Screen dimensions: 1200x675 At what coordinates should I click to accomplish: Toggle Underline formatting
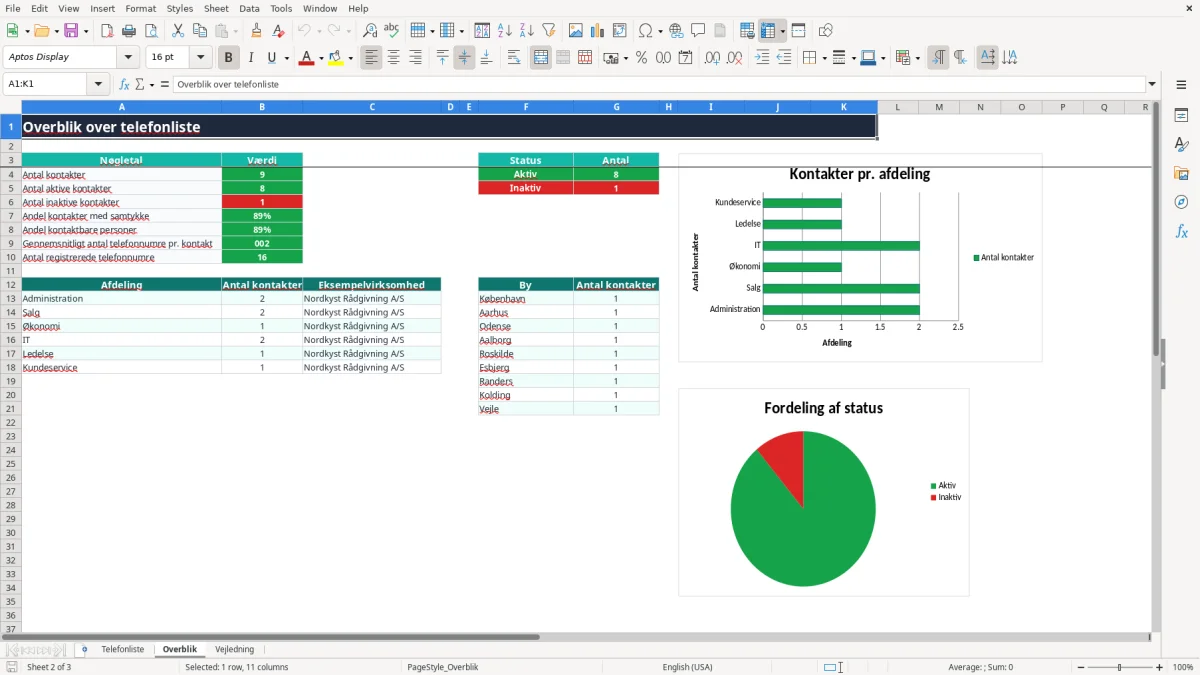pos(271,58)
